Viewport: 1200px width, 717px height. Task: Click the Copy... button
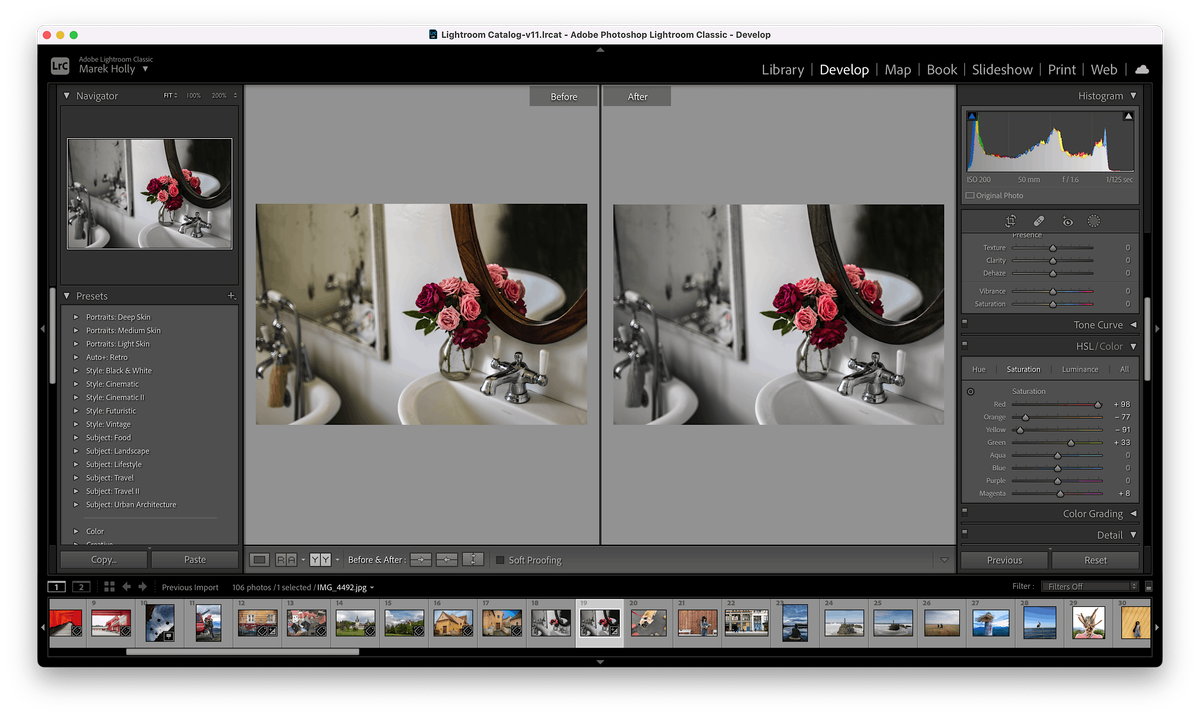pyautogui.click(x=102, y=559)
